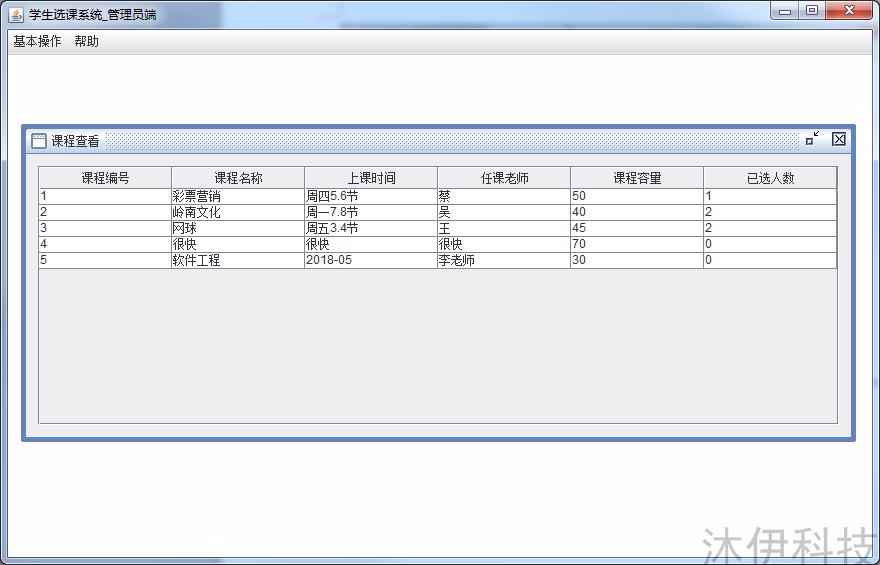Screen dimensions: 880x565
Task: Click the 已选人数 column header
Action: [x=770, y=178]
